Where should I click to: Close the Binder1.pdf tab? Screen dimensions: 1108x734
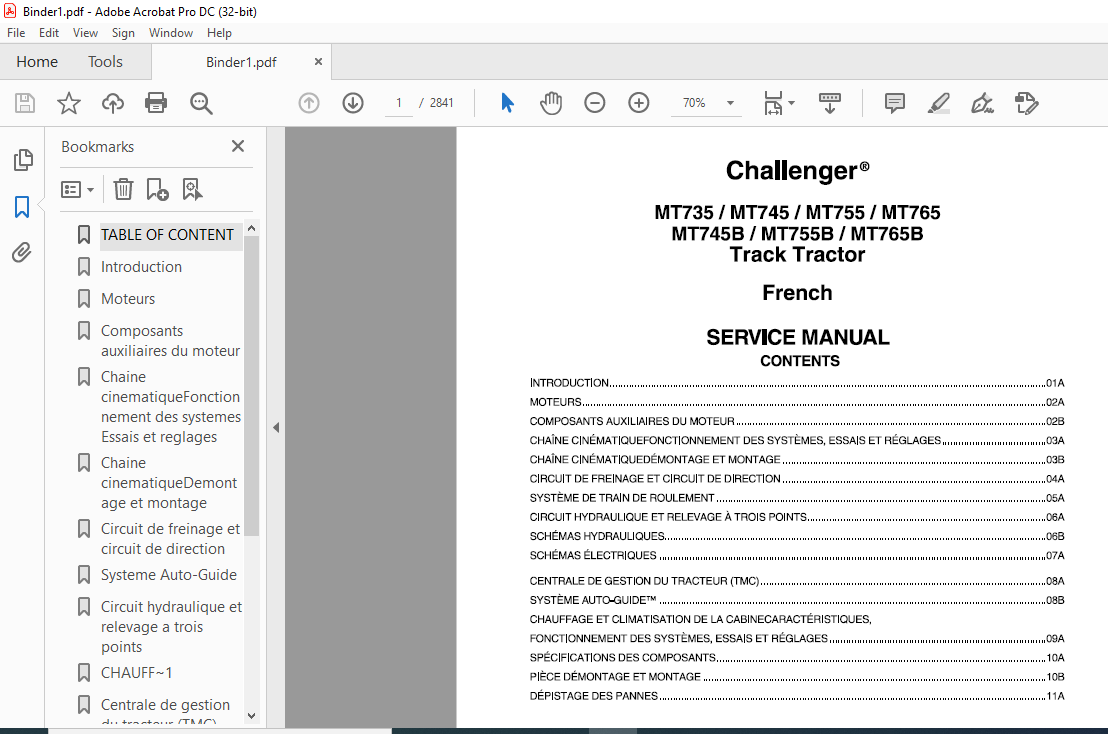(x=318, y=61)
